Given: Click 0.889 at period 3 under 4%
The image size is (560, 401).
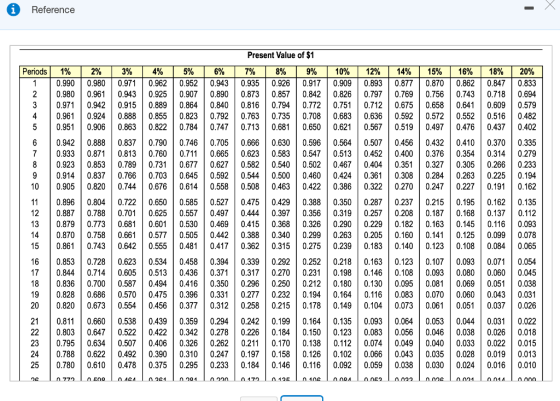Looking at the screenshot, I should click(x=158, y=105).
